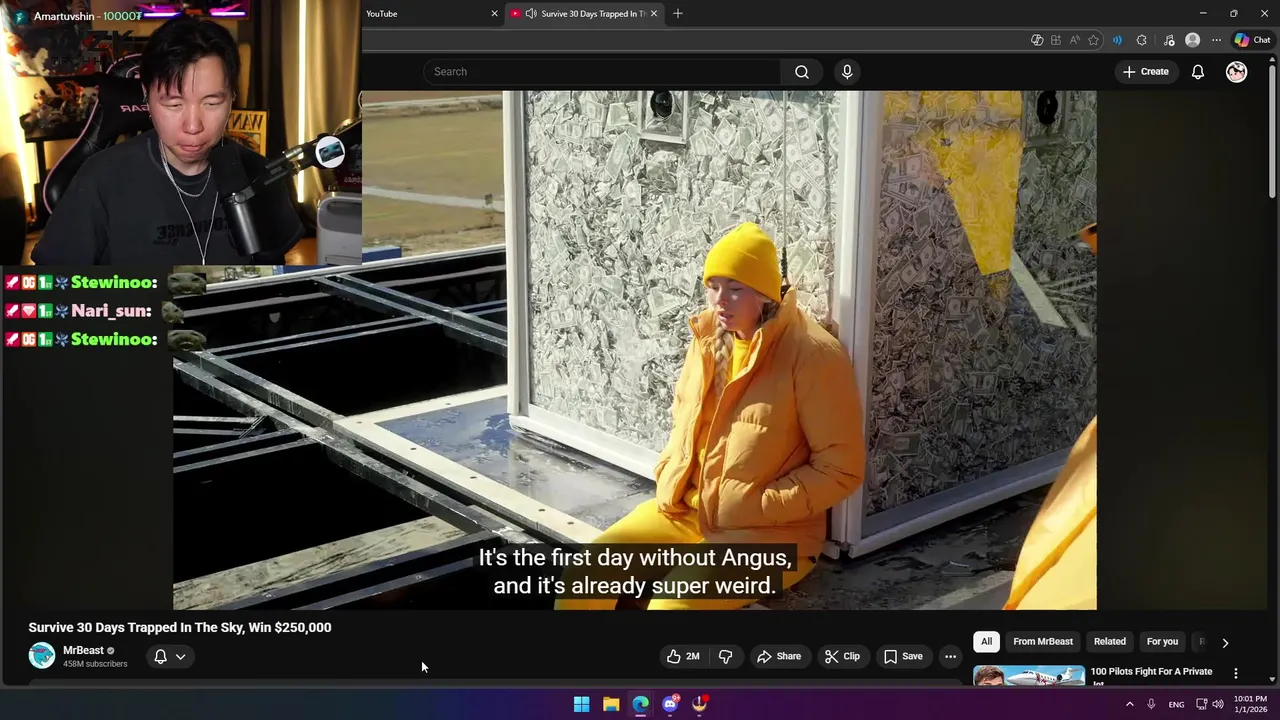The width and height of the screenshot is (1280, 720).
Task: Like the video with 2M likes
Action: [684, 656]
